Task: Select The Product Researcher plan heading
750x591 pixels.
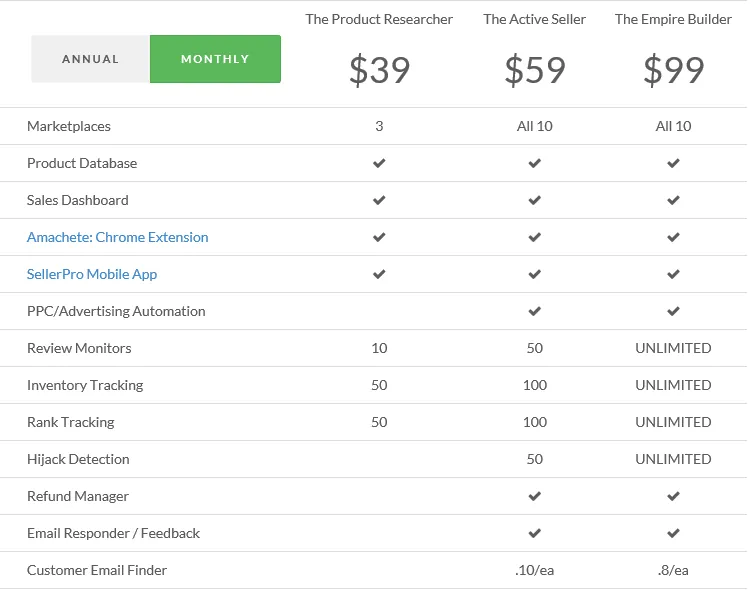Action: point(379,19)
